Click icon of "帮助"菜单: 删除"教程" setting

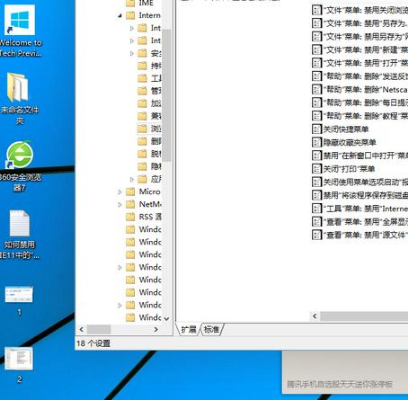pyautogui.click(x=316, y=116)
